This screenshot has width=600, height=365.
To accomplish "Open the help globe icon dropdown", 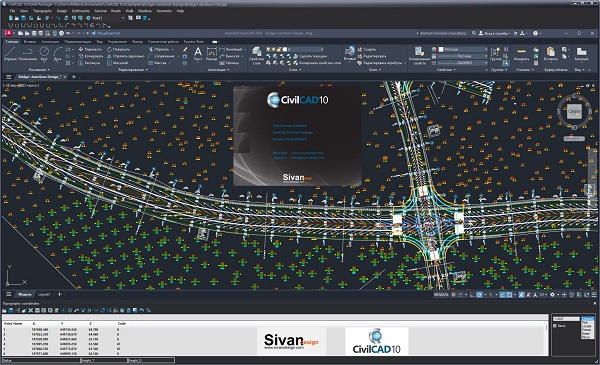I will [537, 33].
